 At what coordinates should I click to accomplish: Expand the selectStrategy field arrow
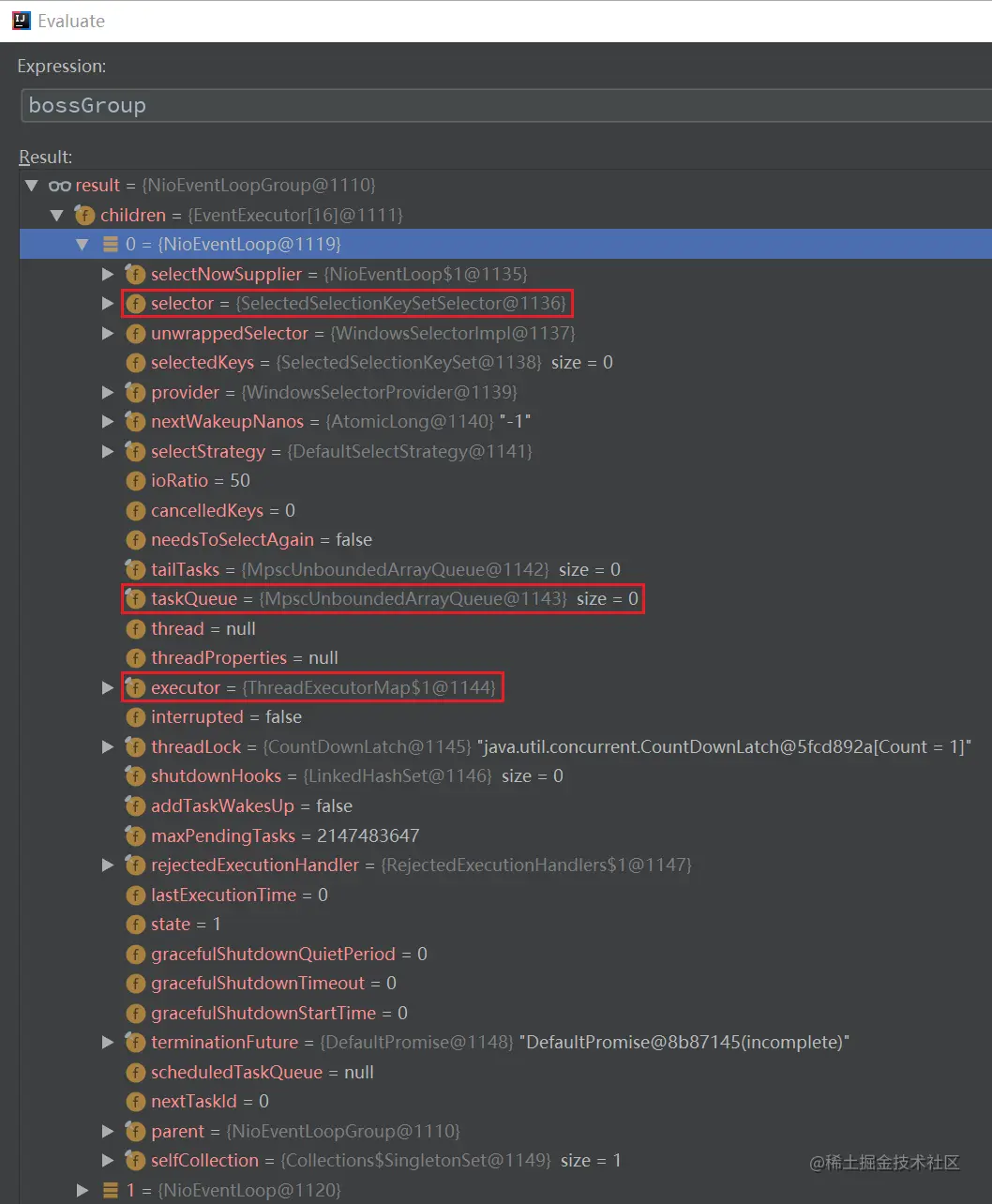point(109,452)
